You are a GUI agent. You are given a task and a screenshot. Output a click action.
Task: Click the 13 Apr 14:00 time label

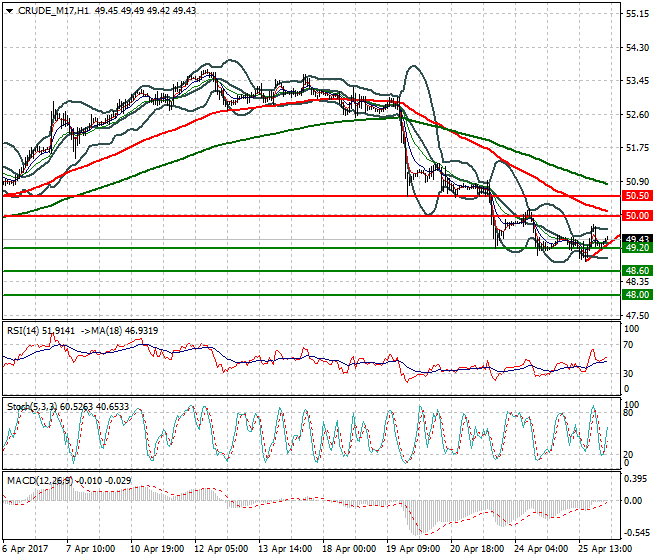[x=285, y=549]
